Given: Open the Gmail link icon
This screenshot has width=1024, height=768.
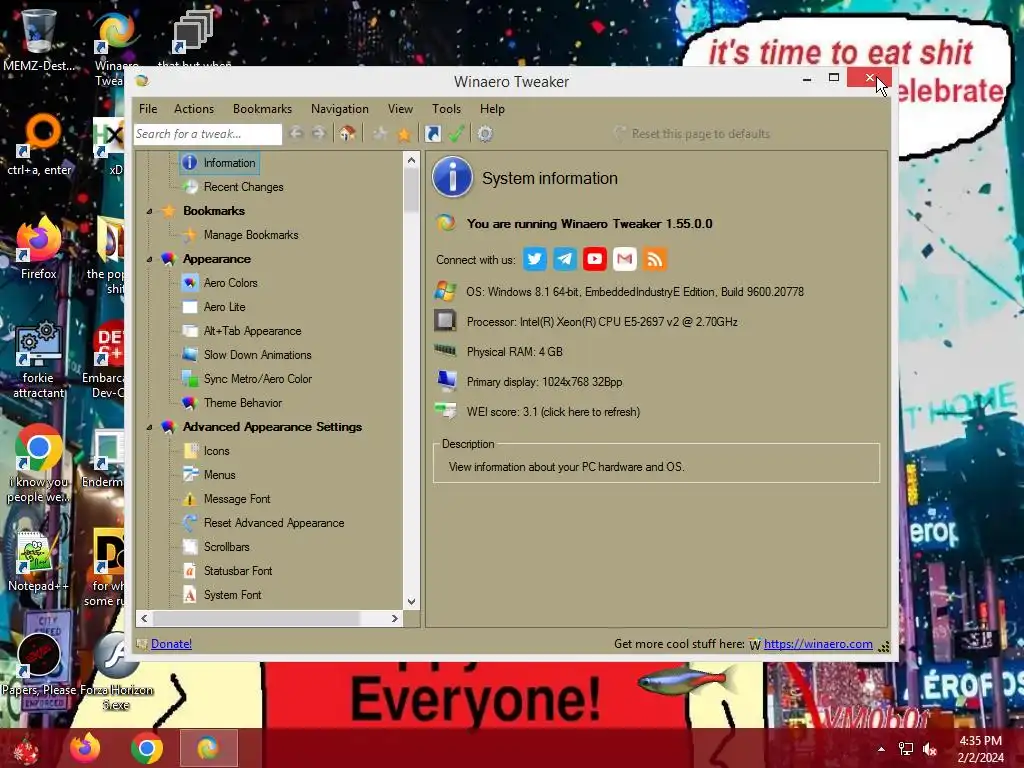Looking at the screenshot, I should 624,259.
